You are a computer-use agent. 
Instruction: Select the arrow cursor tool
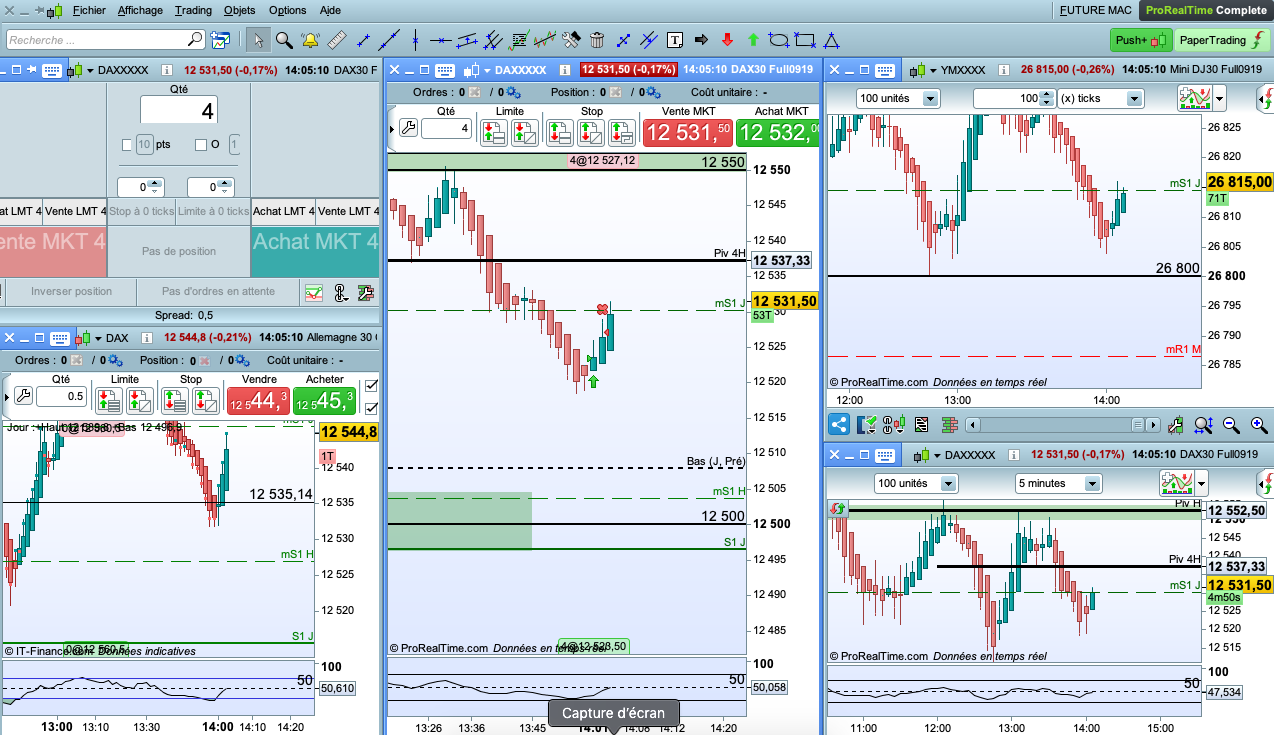tap(258, 40)
